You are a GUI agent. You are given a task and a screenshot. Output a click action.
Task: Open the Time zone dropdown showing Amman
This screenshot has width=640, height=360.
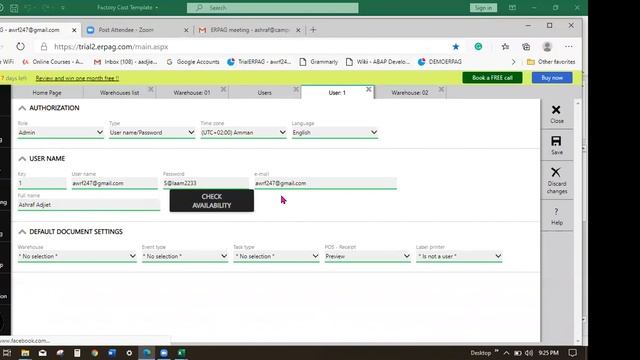point(243,133)
